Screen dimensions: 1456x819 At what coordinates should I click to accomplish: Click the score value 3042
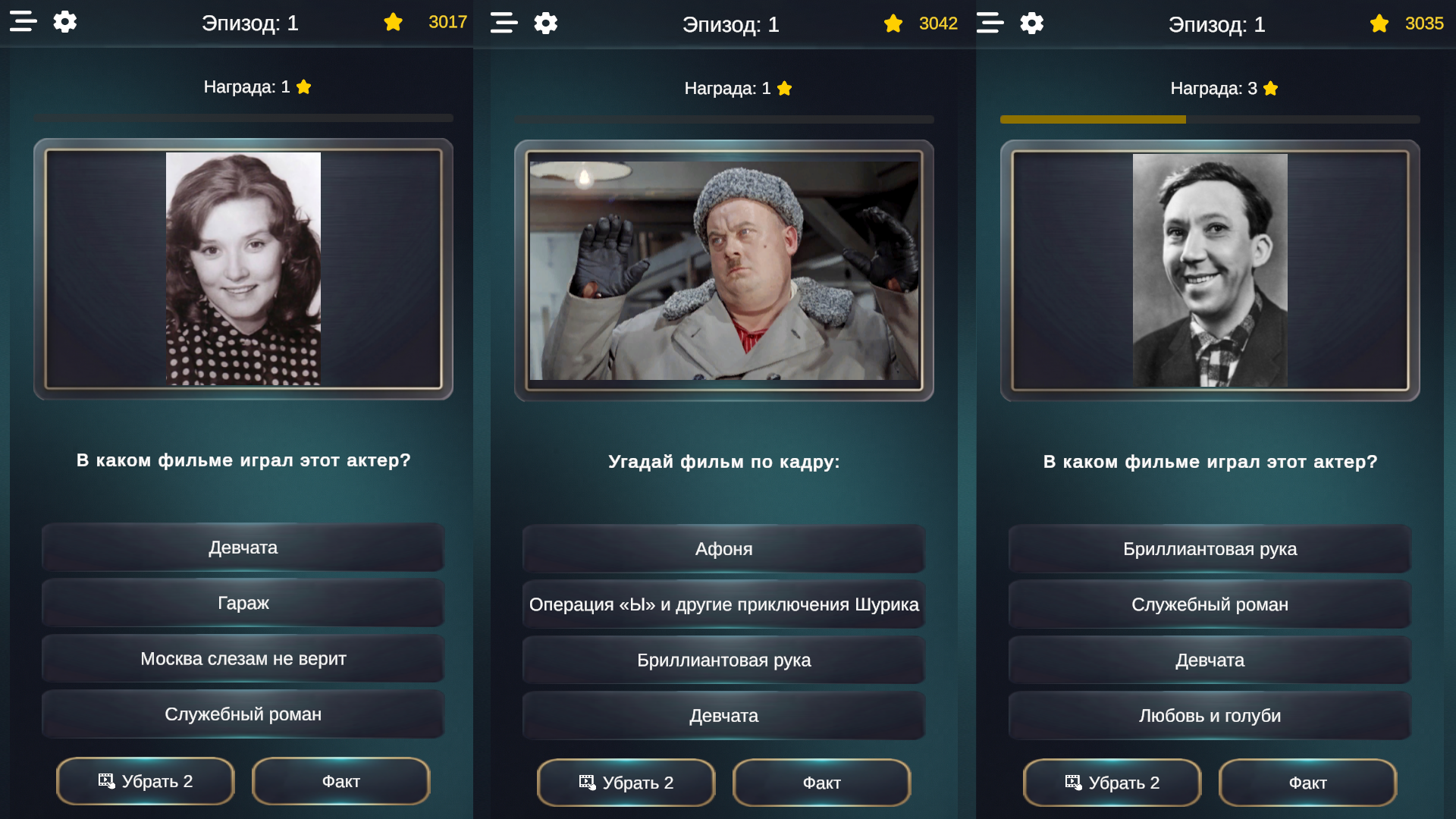click(x=938, y=24)
